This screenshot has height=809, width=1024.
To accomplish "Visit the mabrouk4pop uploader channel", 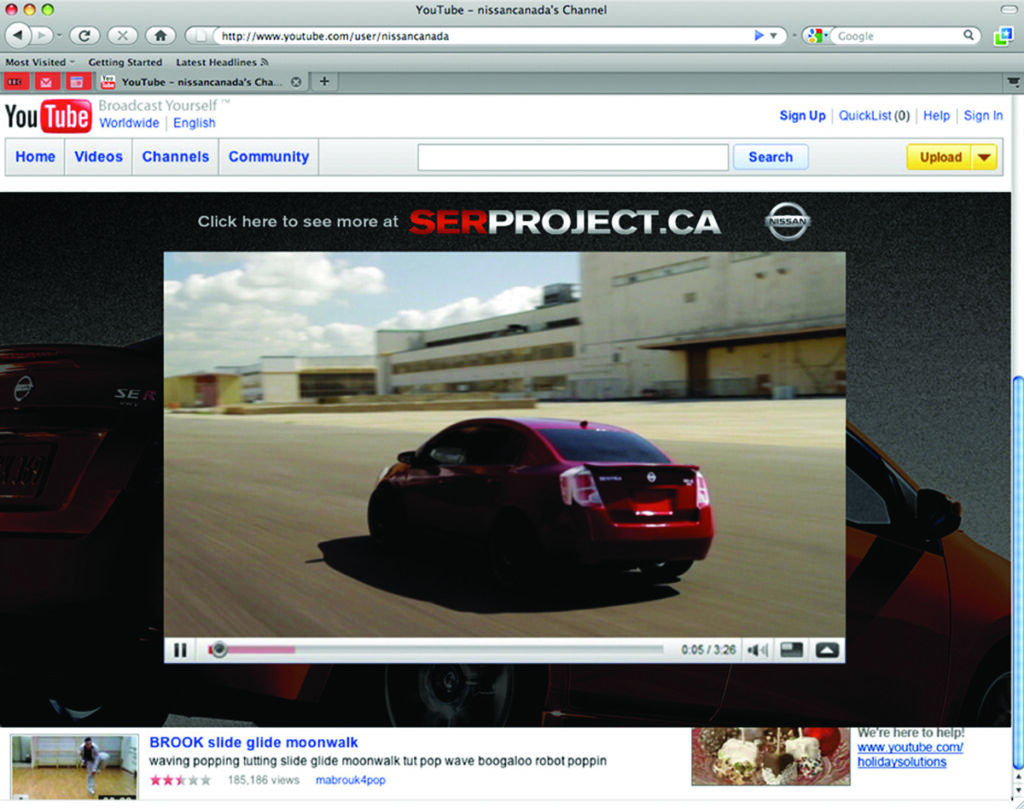I will point(350,780).
